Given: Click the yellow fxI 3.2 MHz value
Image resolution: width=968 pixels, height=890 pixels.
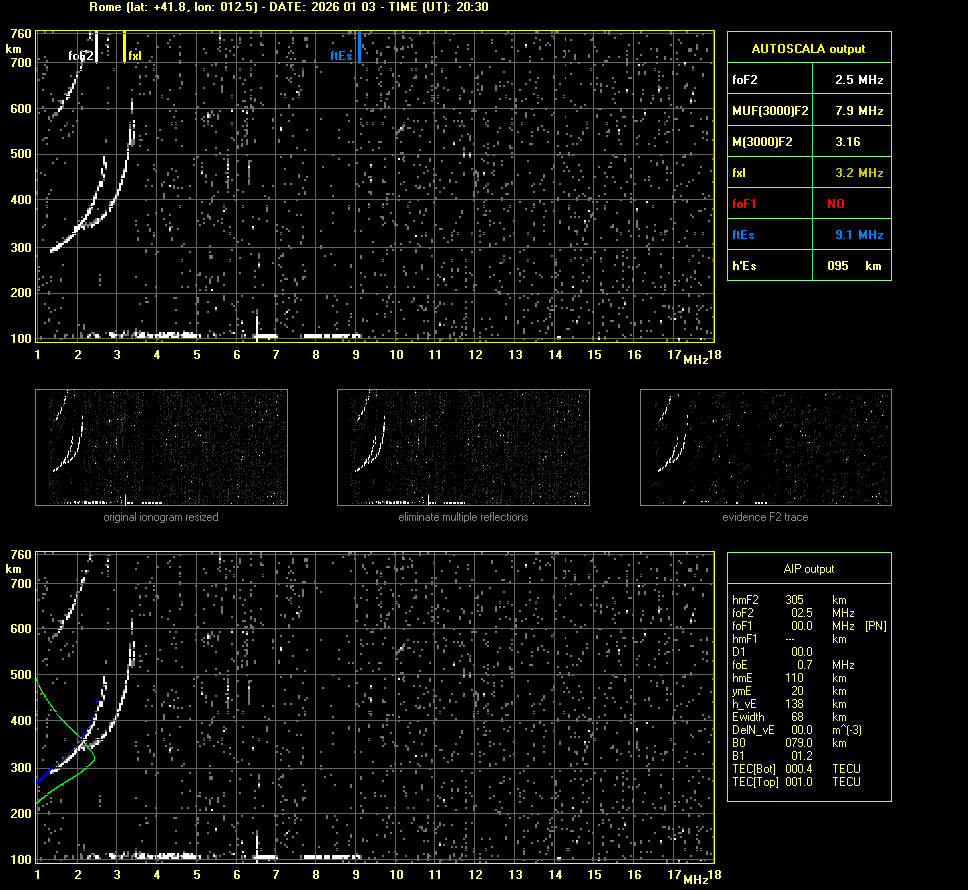Looking at the screenshot, I should click(859, 173).
